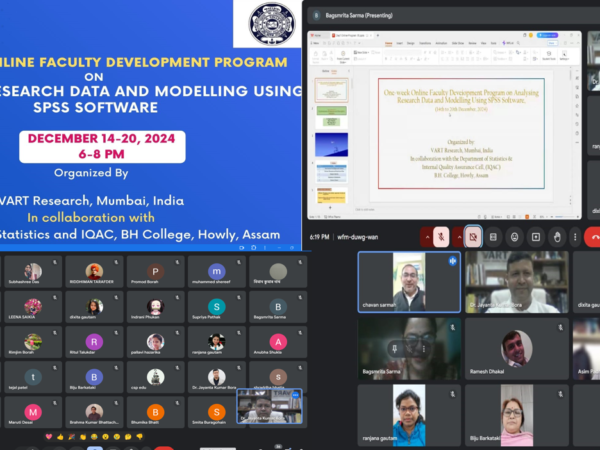Screen dimensions: 600x450
Task: Open the three-dot more options menu in the Meet toolbar
Action: coord(575,237)
